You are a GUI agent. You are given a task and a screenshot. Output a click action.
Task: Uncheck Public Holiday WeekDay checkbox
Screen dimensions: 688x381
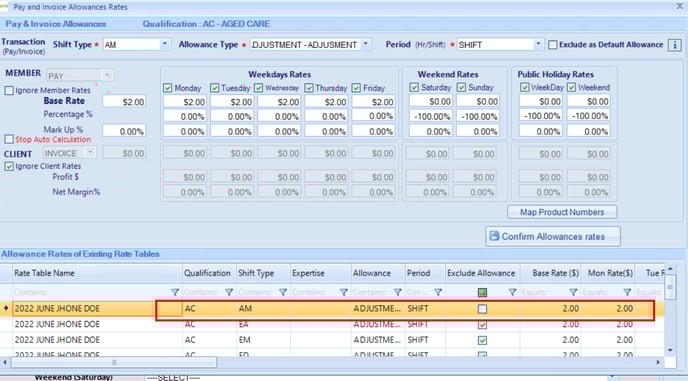pyautogui.click(x=524, y=87)
